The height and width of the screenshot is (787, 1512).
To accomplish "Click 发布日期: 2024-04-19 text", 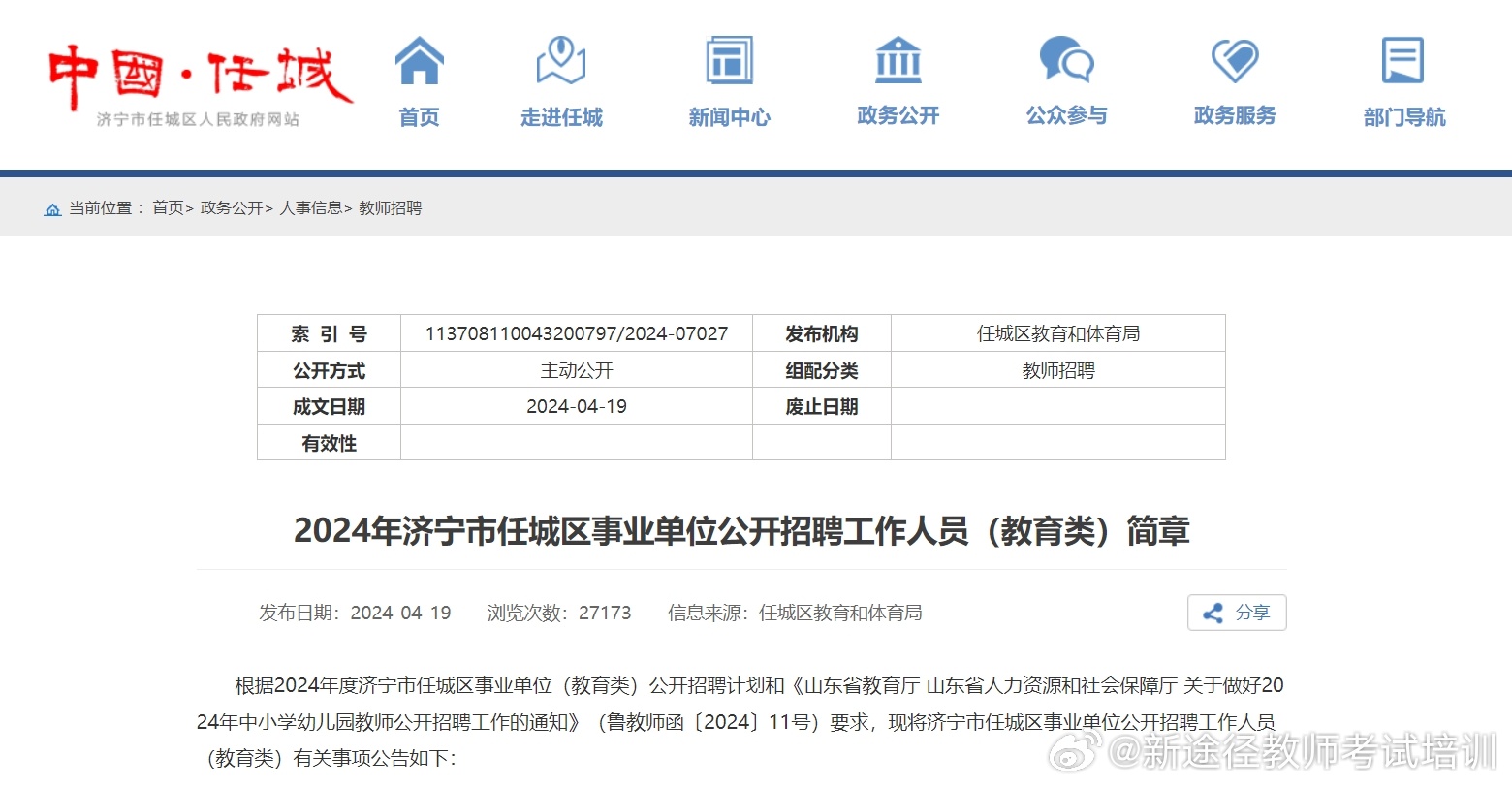I will pyautogui.click(x=355, y=613).
